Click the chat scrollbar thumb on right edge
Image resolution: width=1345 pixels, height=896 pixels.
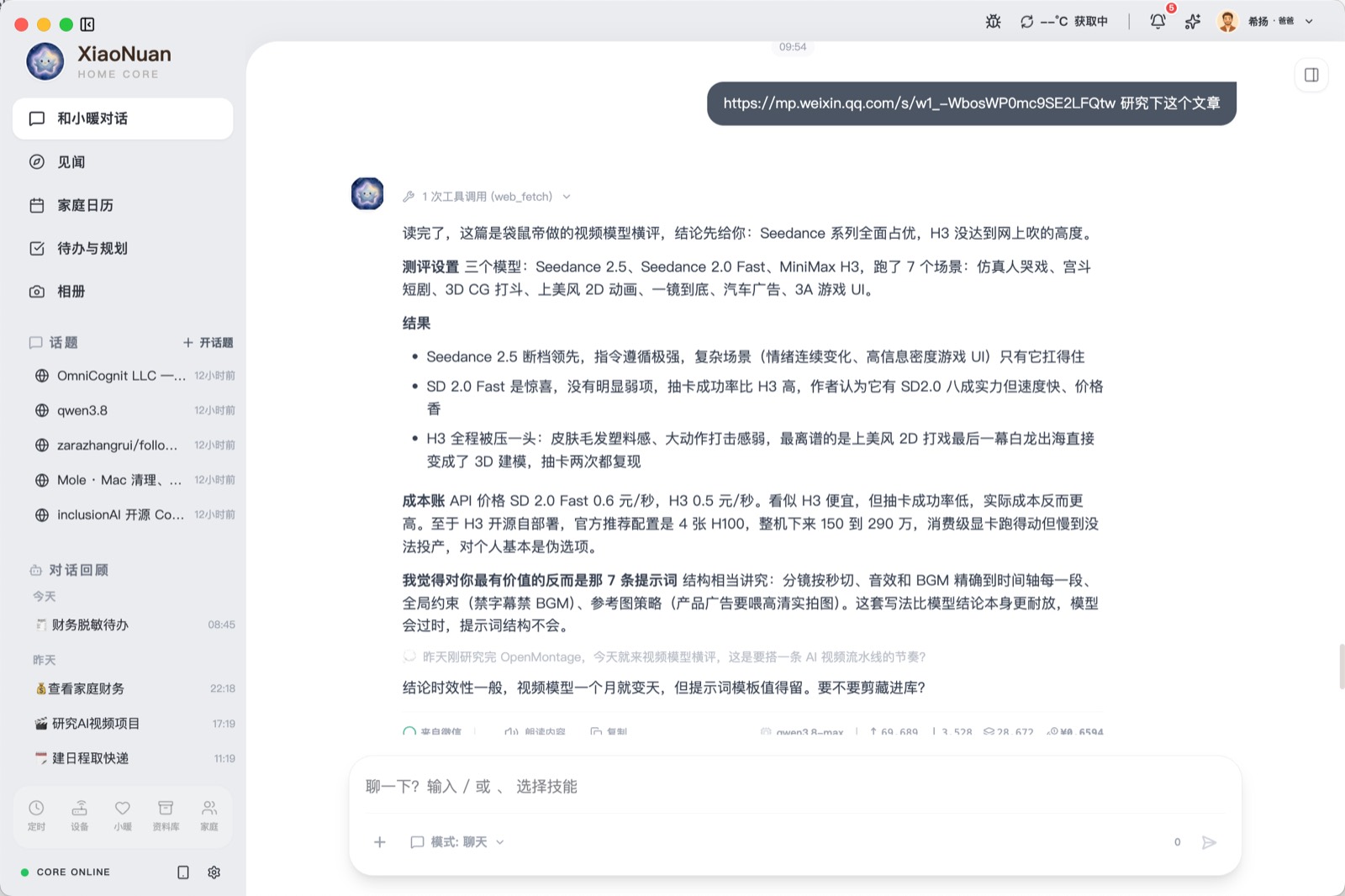coord(1342,667)
